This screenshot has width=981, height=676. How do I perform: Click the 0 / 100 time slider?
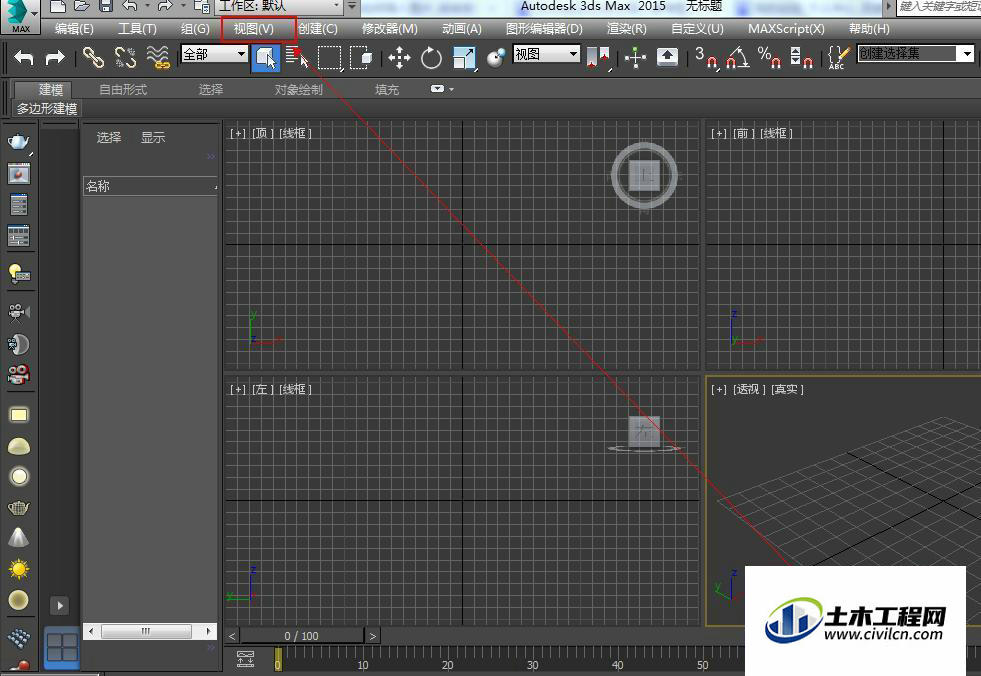click(302, 636)
